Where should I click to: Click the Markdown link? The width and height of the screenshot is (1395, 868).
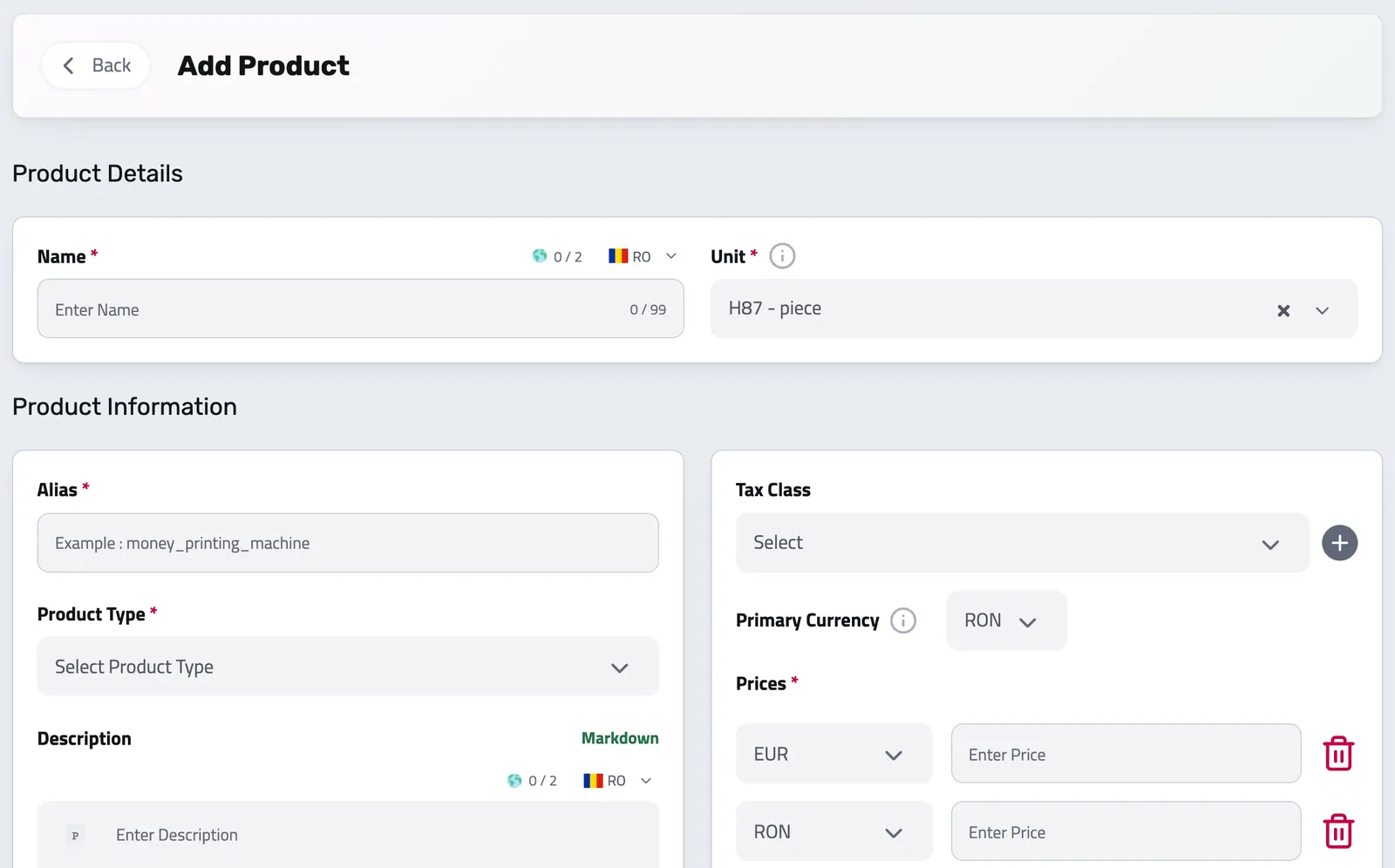point(620,738)
